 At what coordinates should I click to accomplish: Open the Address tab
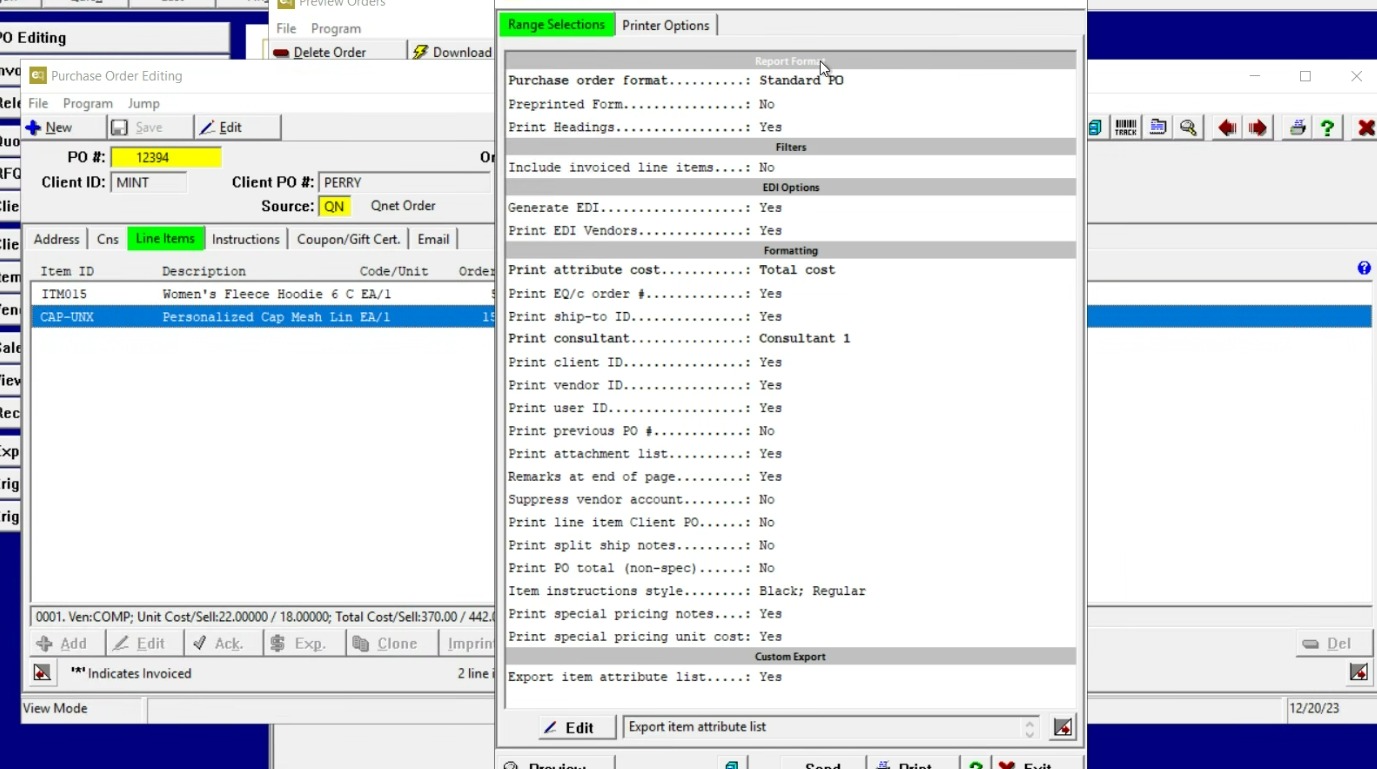(x=56, y=239)
